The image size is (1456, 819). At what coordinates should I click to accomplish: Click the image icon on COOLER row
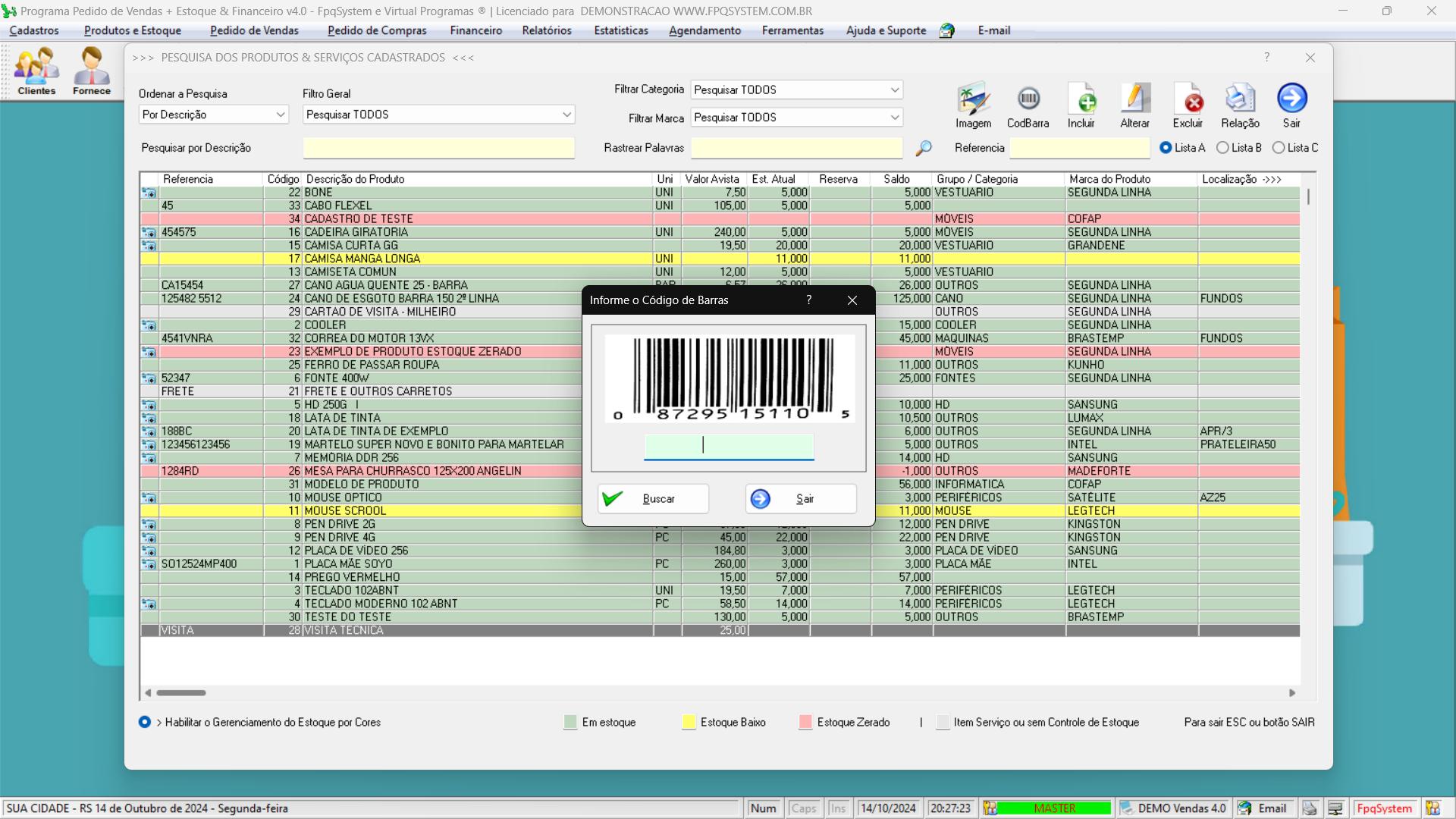149,325
